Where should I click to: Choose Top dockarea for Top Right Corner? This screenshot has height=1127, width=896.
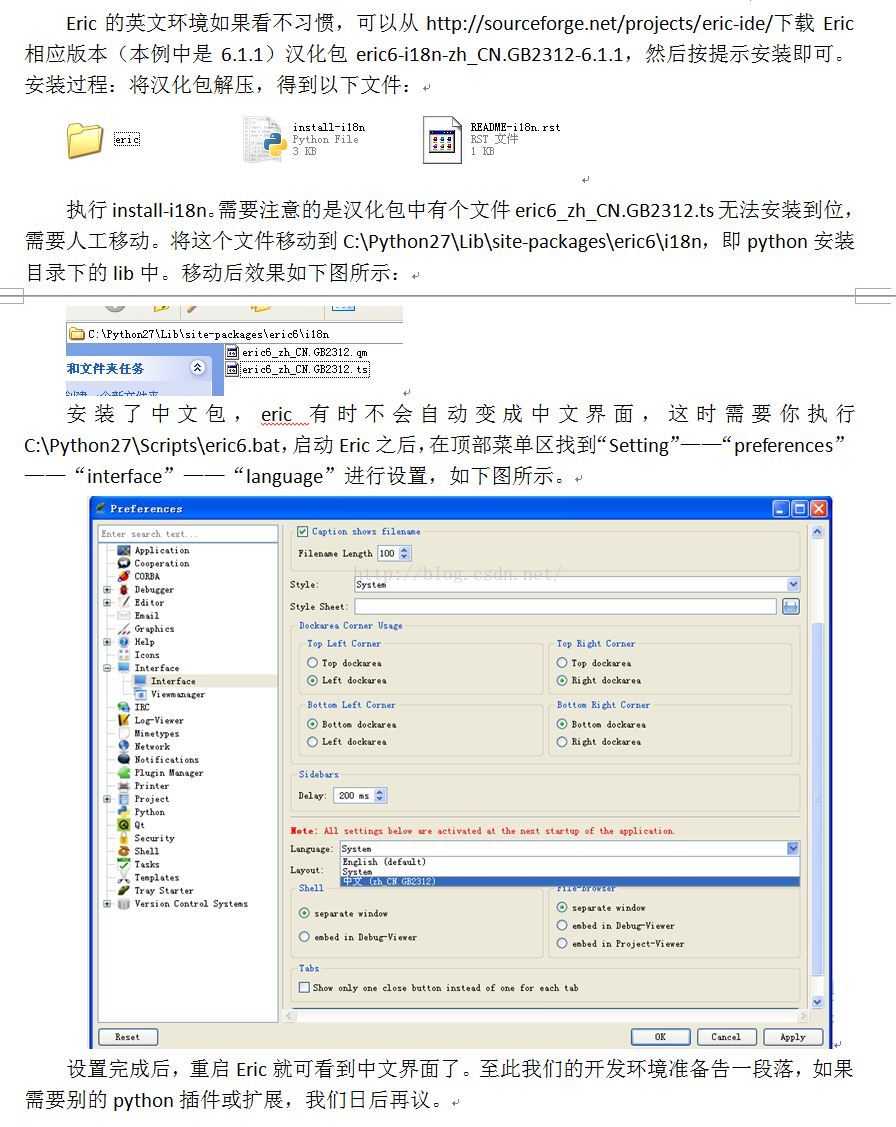click(x=562, y=663)
